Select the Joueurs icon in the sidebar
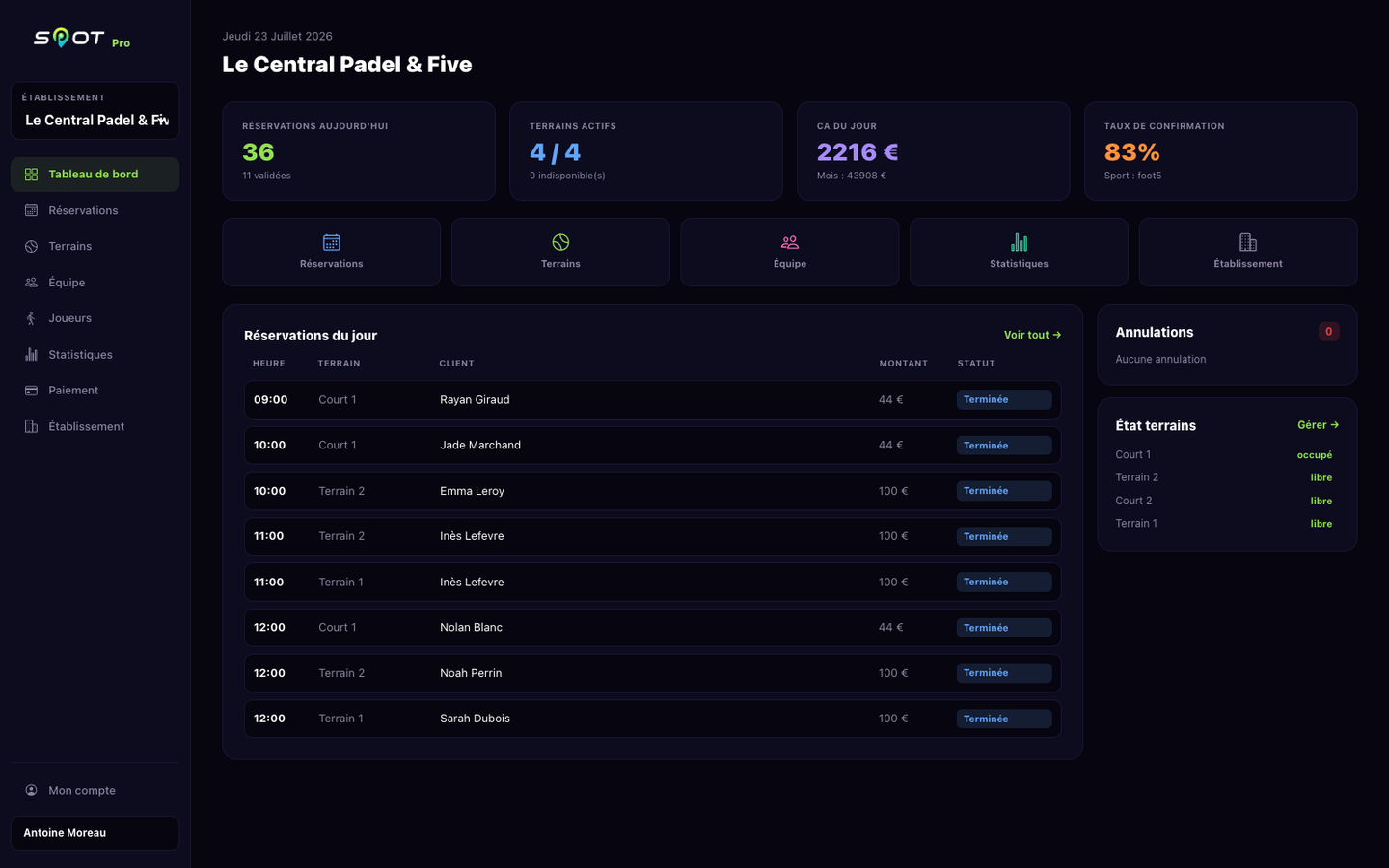This screenshot has height=868, width=1389. 31,318
